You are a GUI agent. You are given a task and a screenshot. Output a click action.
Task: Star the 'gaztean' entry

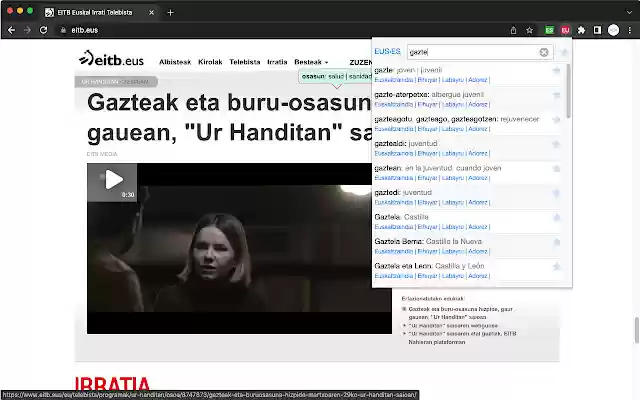(556, 169)
